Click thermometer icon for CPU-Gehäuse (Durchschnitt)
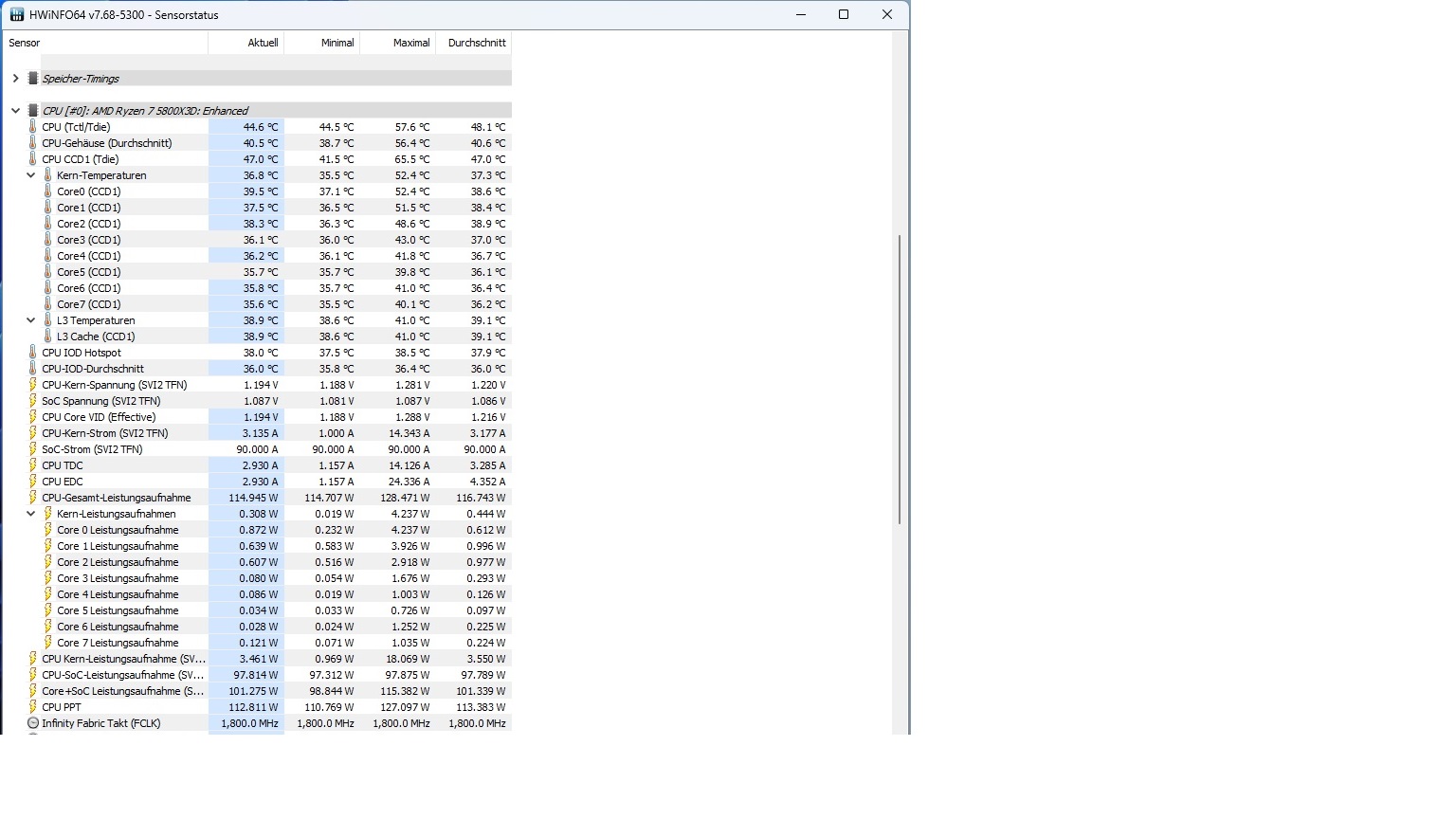 33,143
